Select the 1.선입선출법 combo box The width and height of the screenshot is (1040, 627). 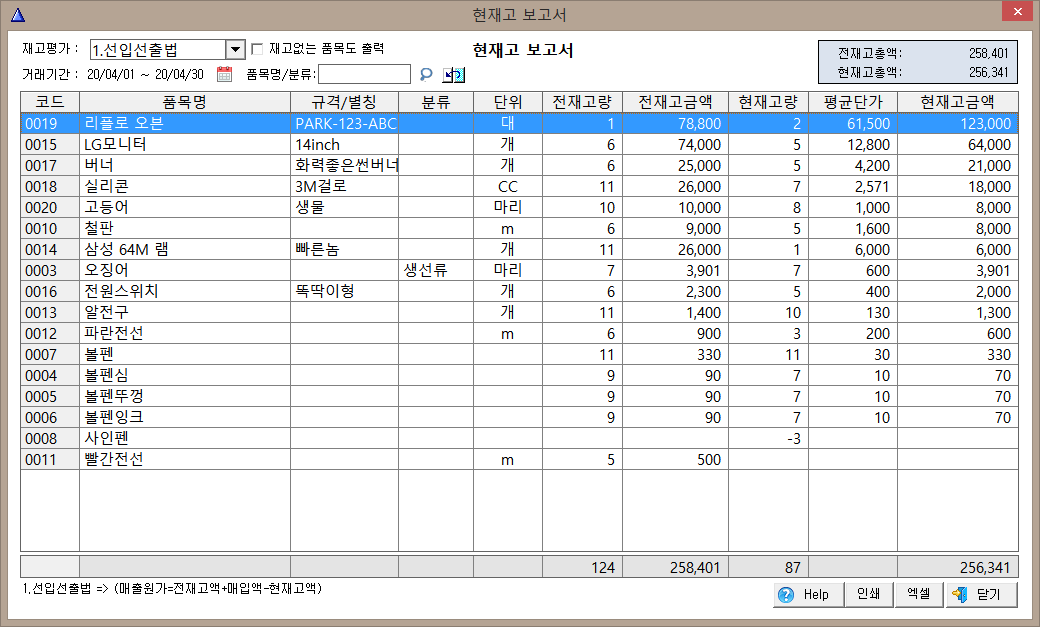click(167, 50)
